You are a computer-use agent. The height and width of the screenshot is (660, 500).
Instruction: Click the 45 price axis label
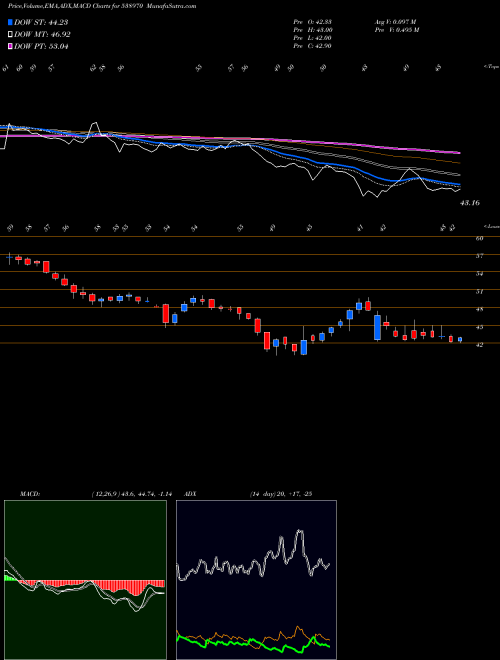pos(479,327)
